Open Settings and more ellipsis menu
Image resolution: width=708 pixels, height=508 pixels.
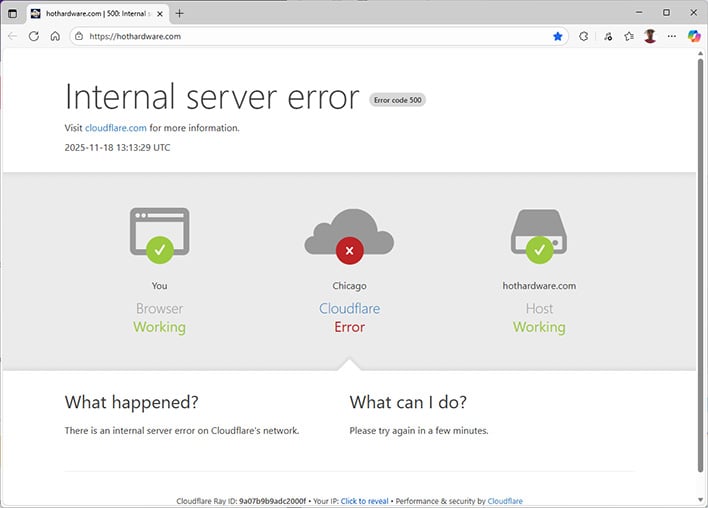coord(672,36)
